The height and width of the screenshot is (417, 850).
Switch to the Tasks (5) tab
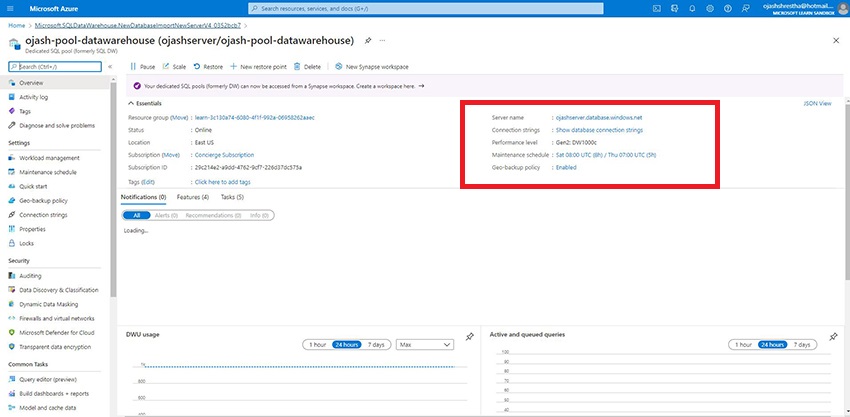232,197
